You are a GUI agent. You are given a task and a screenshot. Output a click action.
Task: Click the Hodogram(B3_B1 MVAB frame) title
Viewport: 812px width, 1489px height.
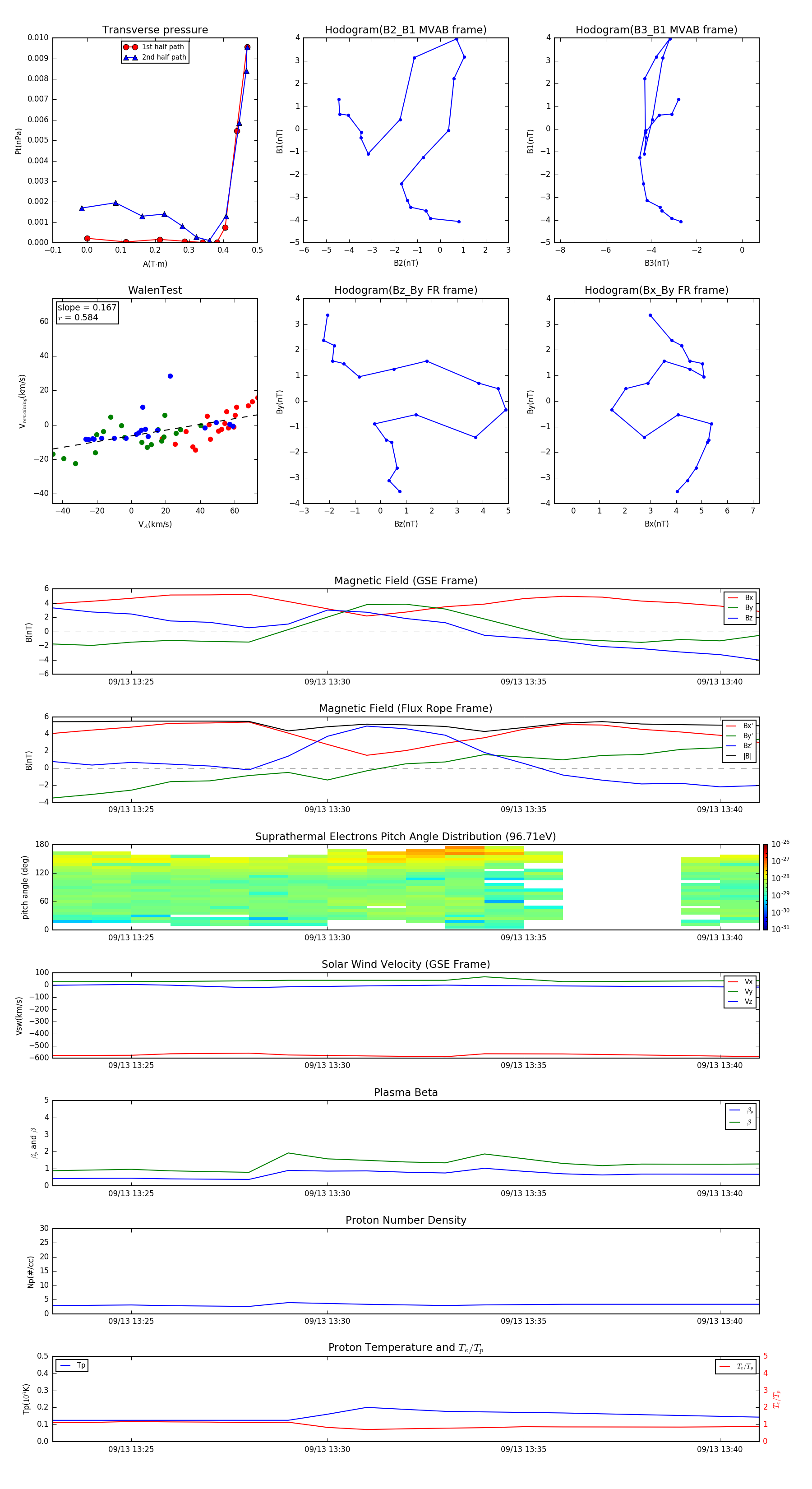pyautogui.click(x=656, y=30)
